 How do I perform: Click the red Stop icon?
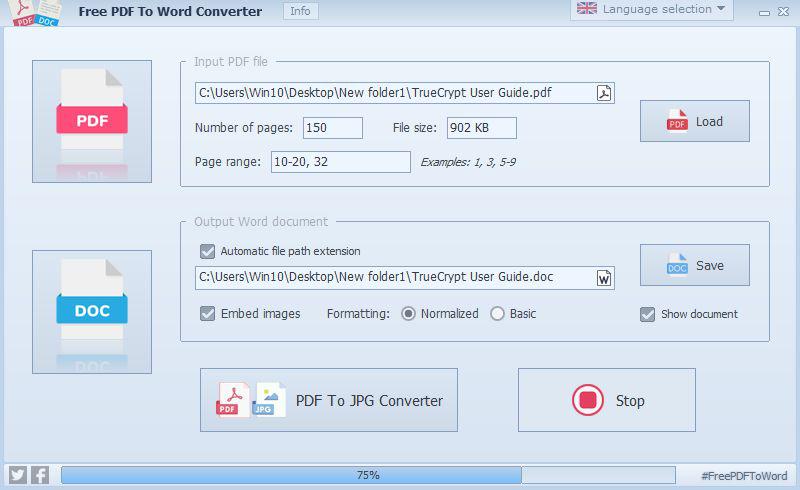[x=588, y=400]
